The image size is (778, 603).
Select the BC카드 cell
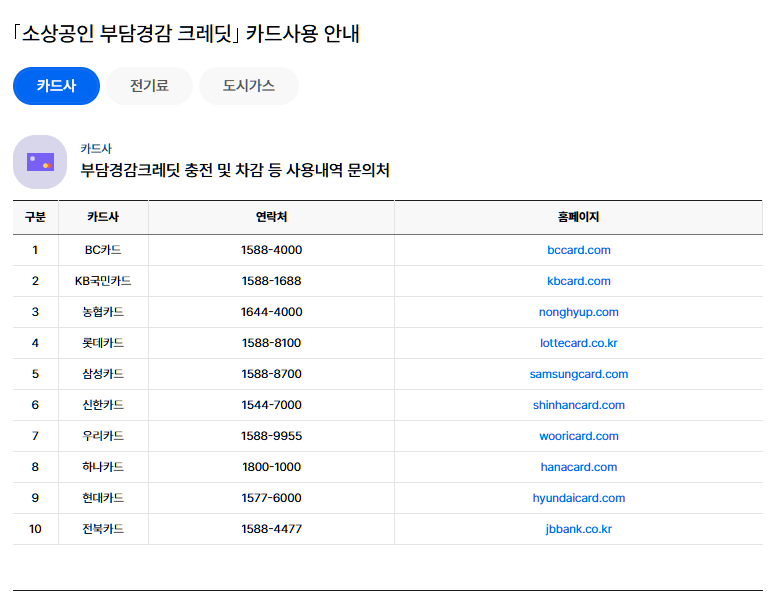pyautogui.click(x=103, y=250)
